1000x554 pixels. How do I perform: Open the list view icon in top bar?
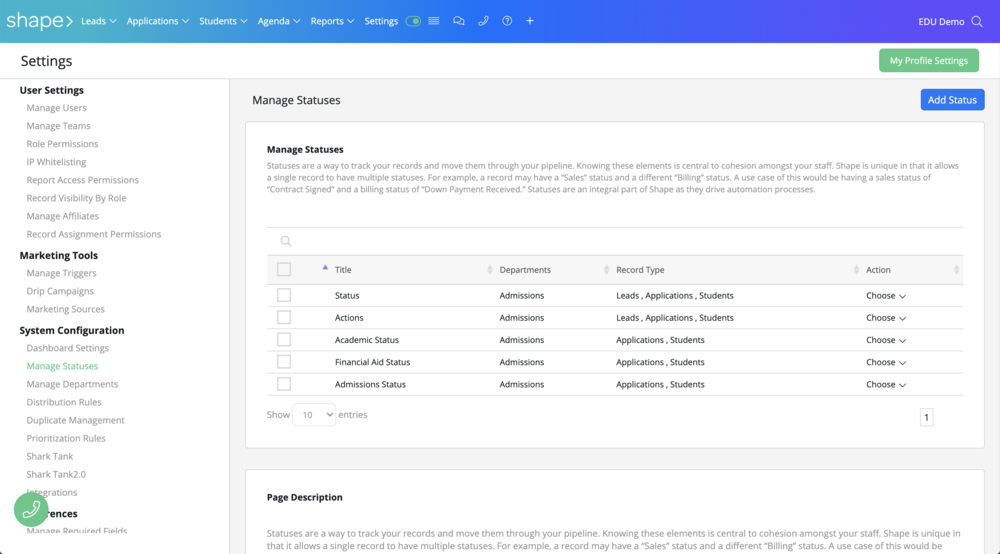434,21
